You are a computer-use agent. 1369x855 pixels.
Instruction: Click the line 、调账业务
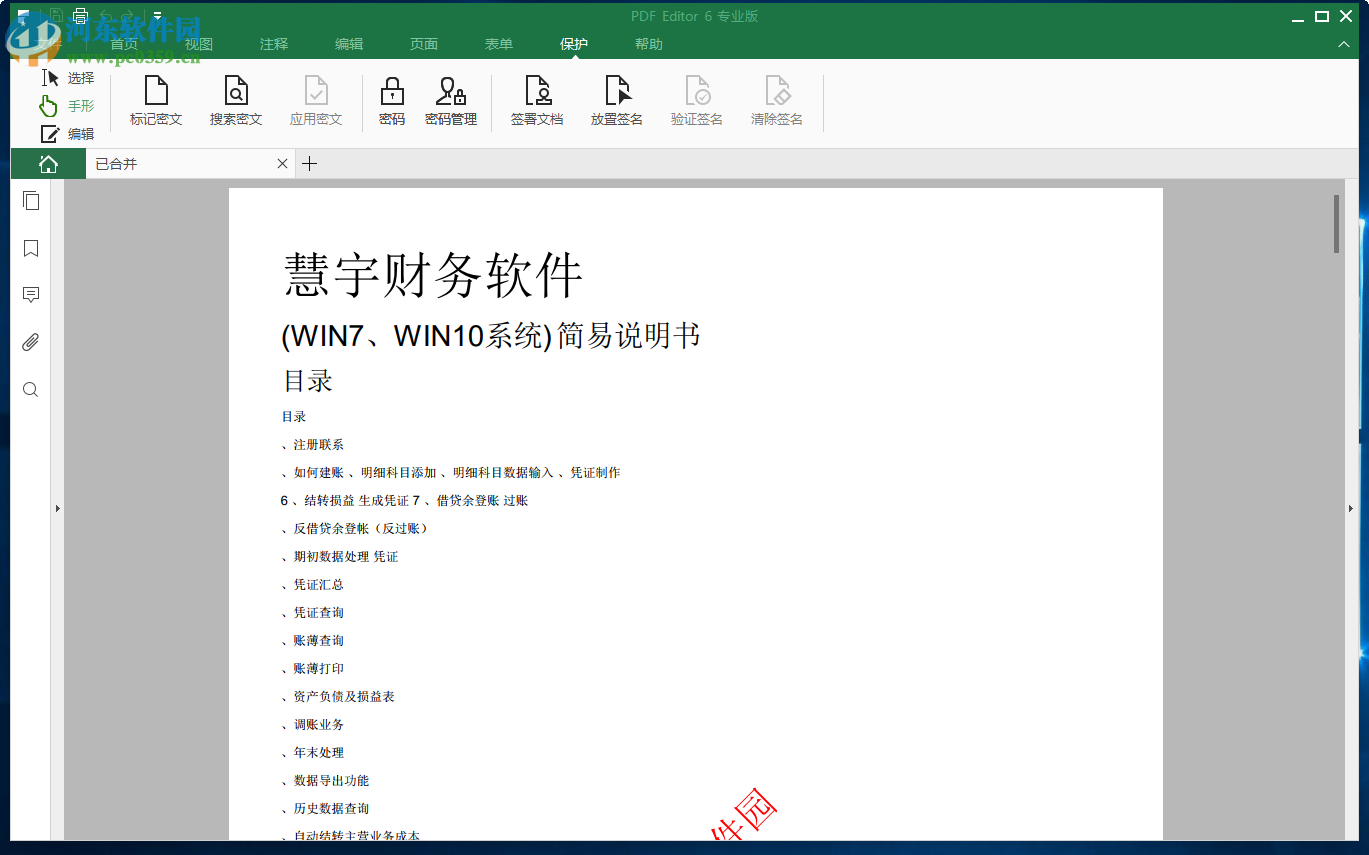(x=313, y=725)
